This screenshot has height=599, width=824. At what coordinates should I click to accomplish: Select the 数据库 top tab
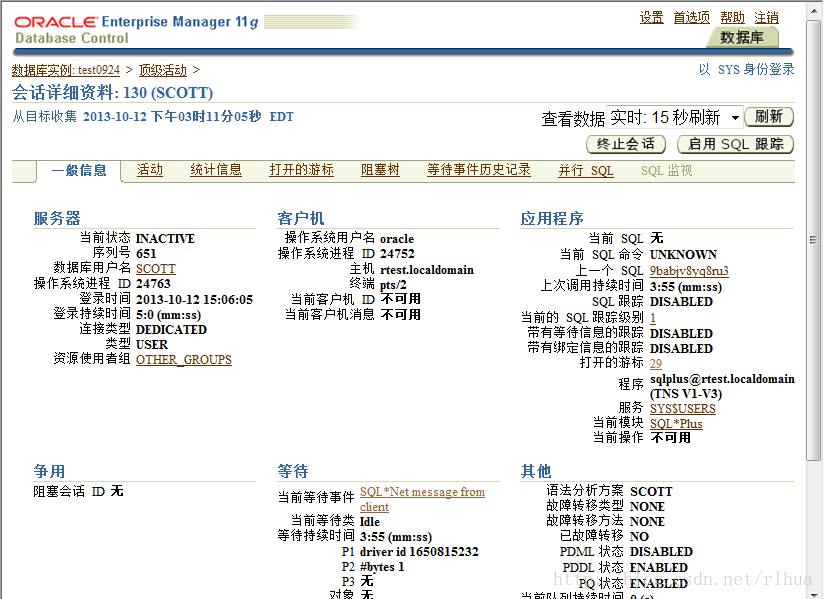[x=741, y=37]
